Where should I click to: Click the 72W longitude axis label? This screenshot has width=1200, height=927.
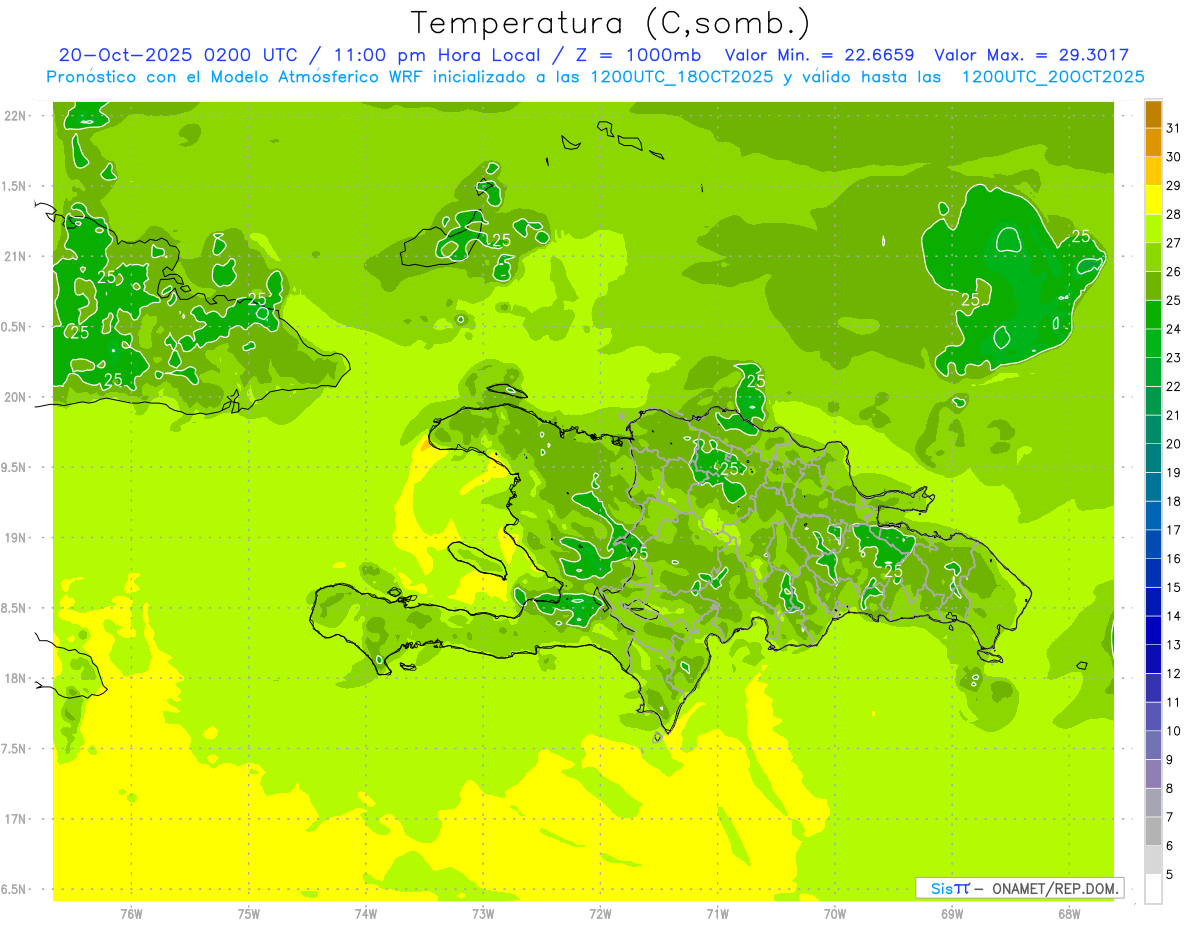pyautogui.click(x=600, y=913)
